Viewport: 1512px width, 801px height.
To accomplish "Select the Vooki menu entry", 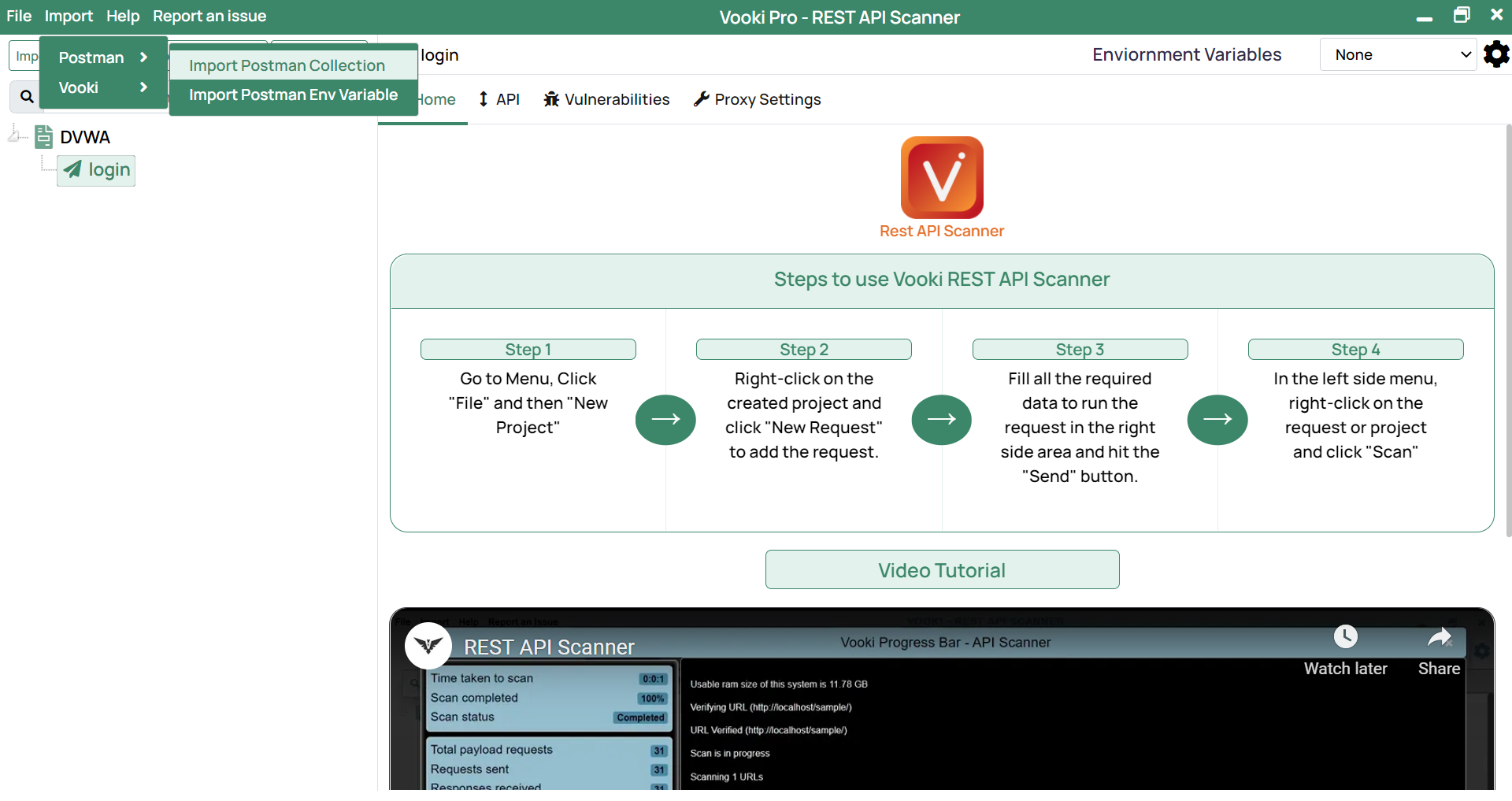I will [103, 87].
